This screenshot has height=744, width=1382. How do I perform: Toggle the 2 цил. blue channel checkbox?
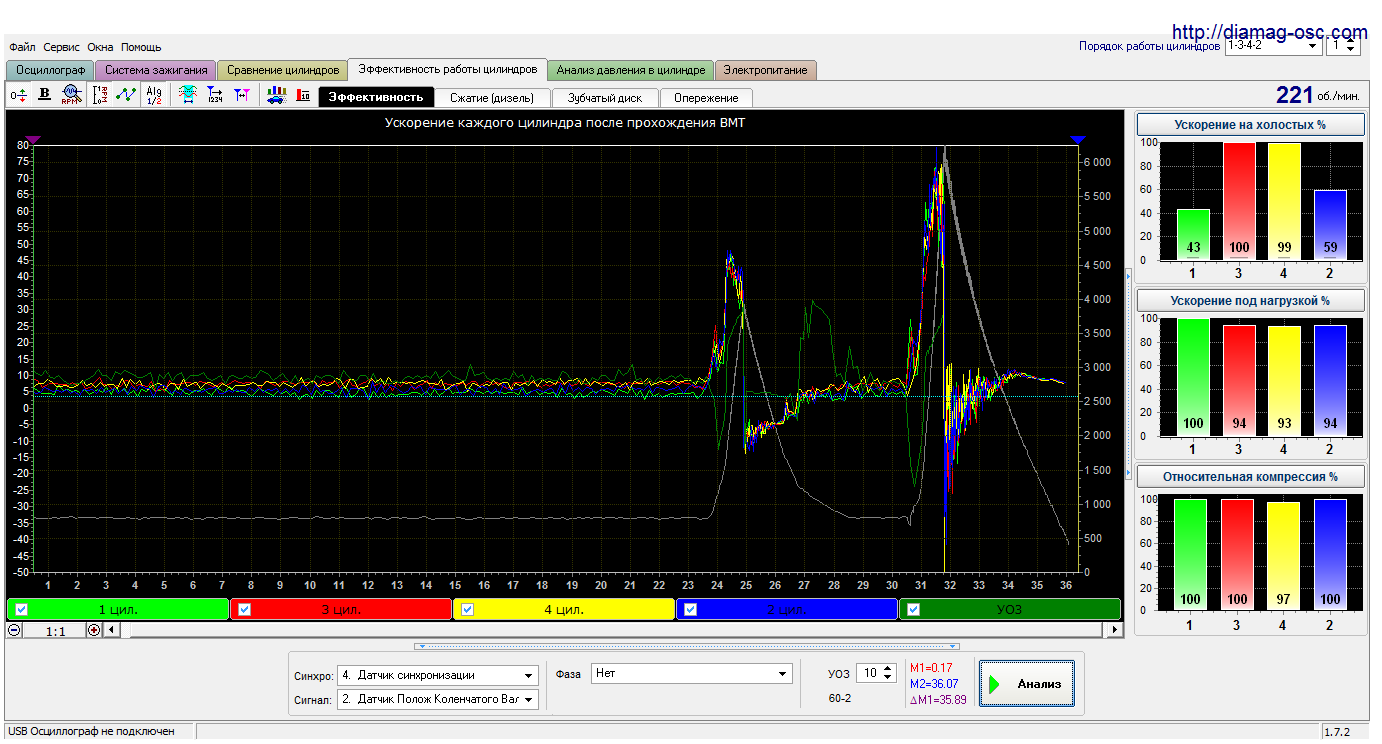690,609
